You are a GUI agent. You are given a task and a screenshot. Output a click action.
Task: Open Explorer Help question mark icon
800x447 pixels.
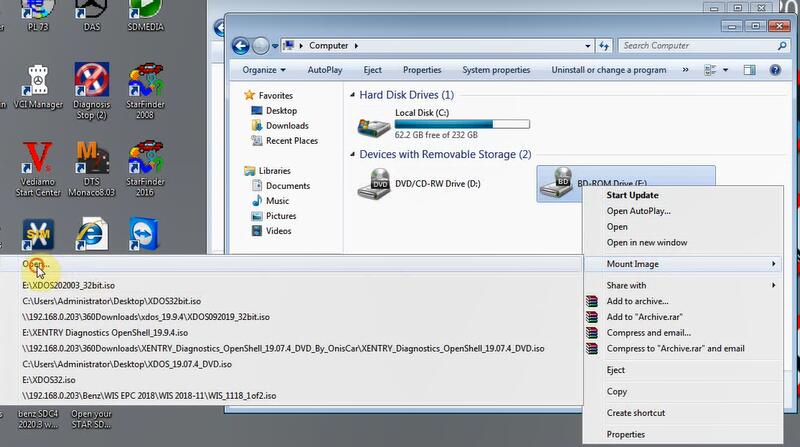pyautogui.click(x=775, y=70)
